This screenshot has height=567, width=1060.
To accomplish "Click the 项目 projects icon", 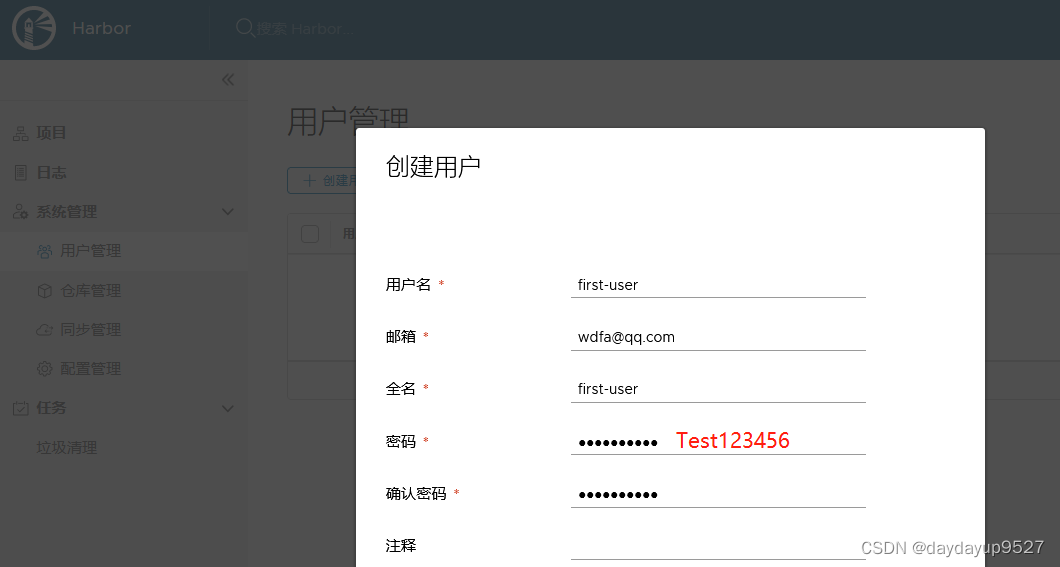I will 21,133.
